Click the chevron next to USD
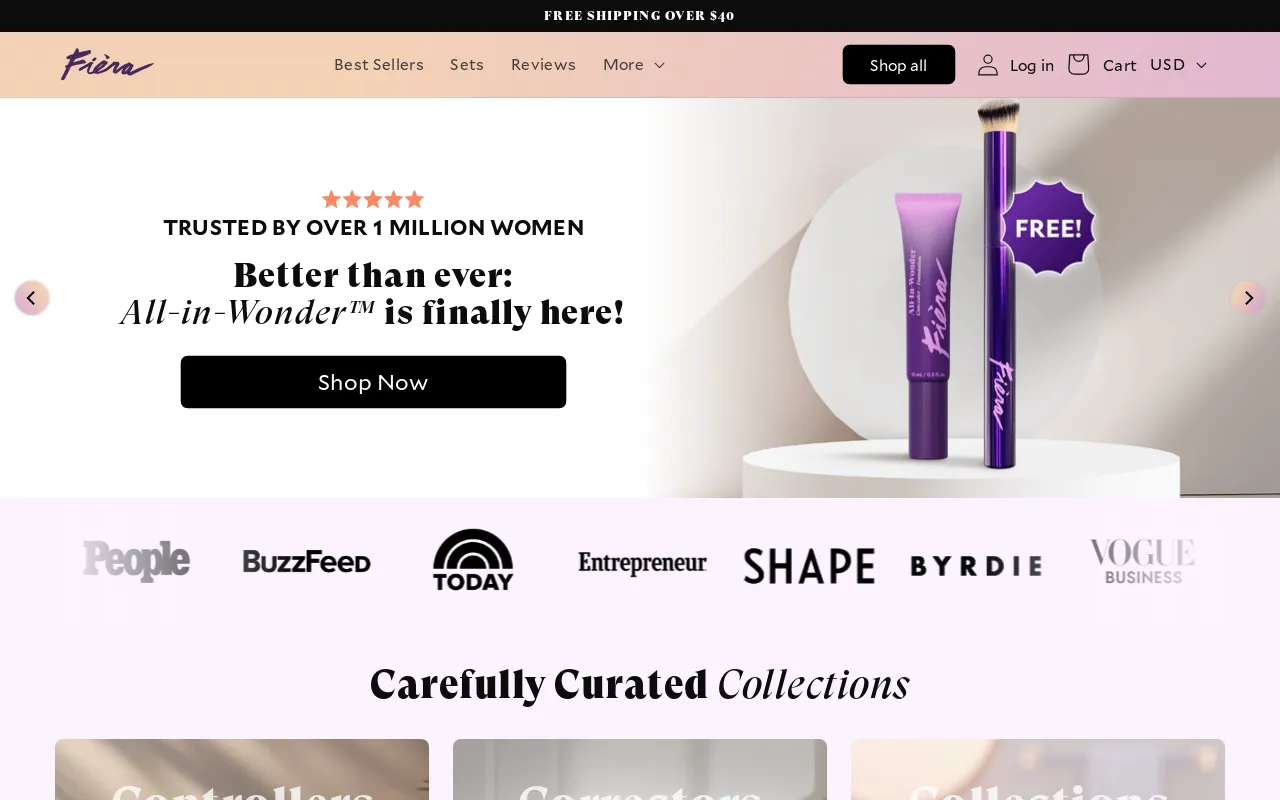Screen dimensions: 1280x800 tap(1201, 65)
